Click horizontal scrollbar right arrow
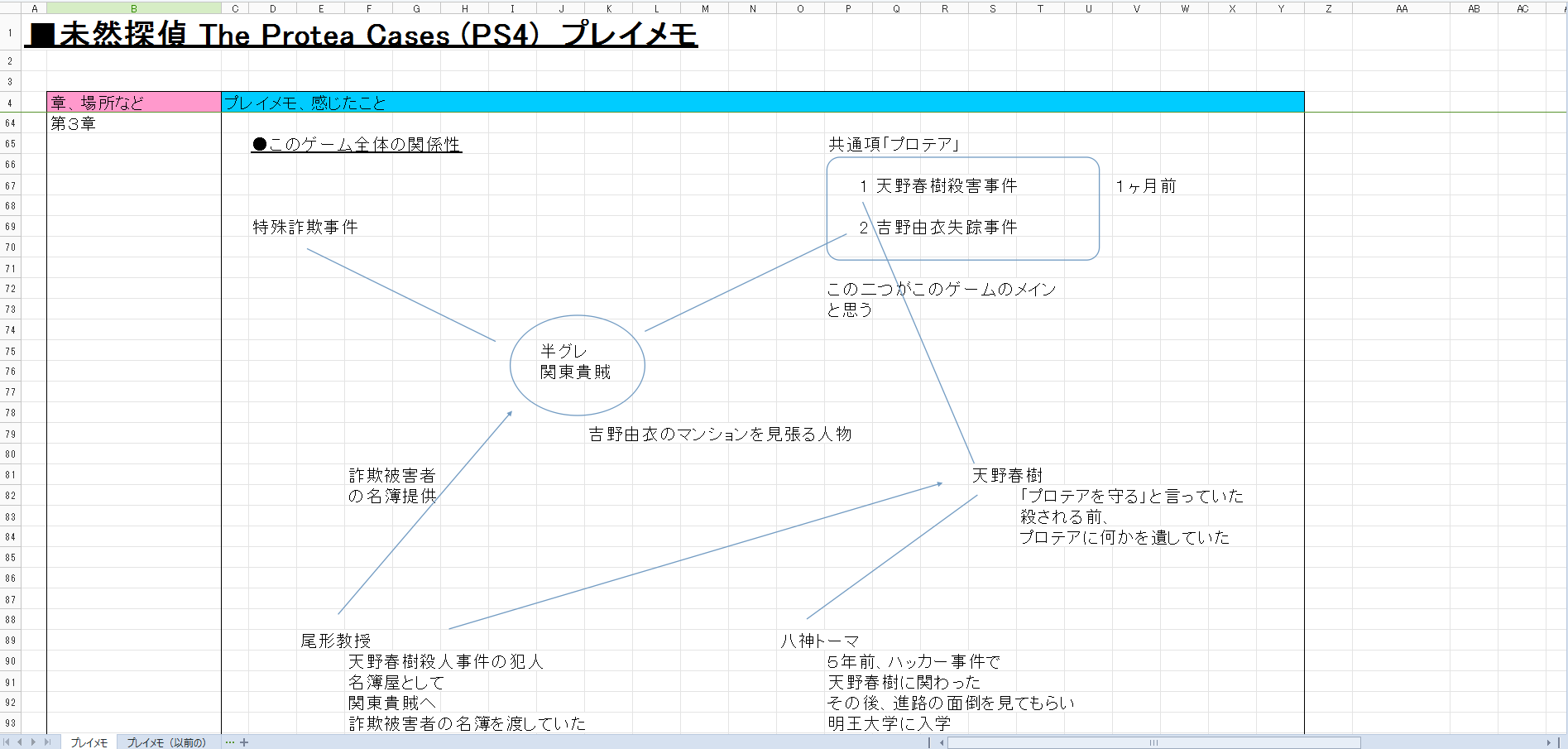The image size is (1568, 749). pos(1549,742)
